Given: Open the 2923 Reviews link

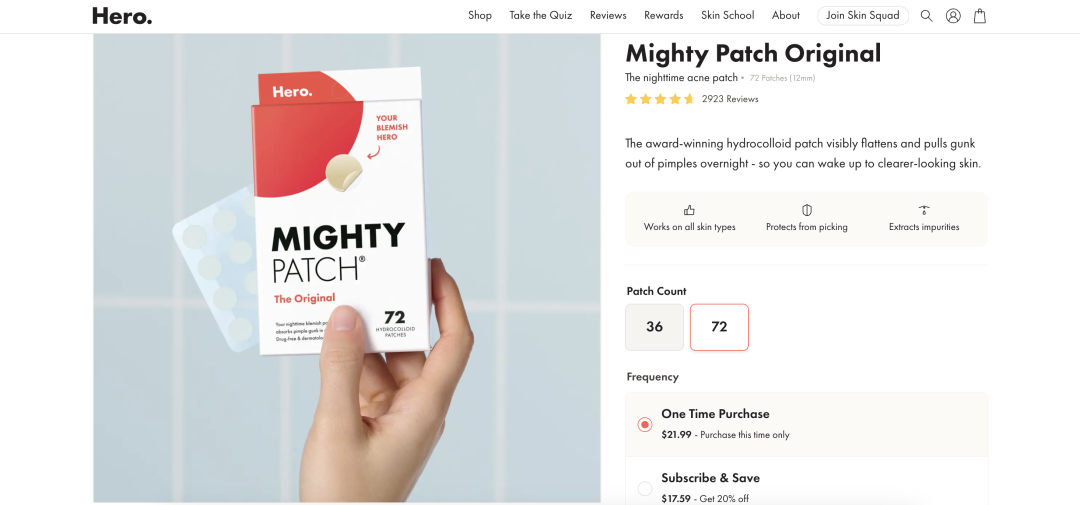Looking at the screenshot, I should [730, 99].
